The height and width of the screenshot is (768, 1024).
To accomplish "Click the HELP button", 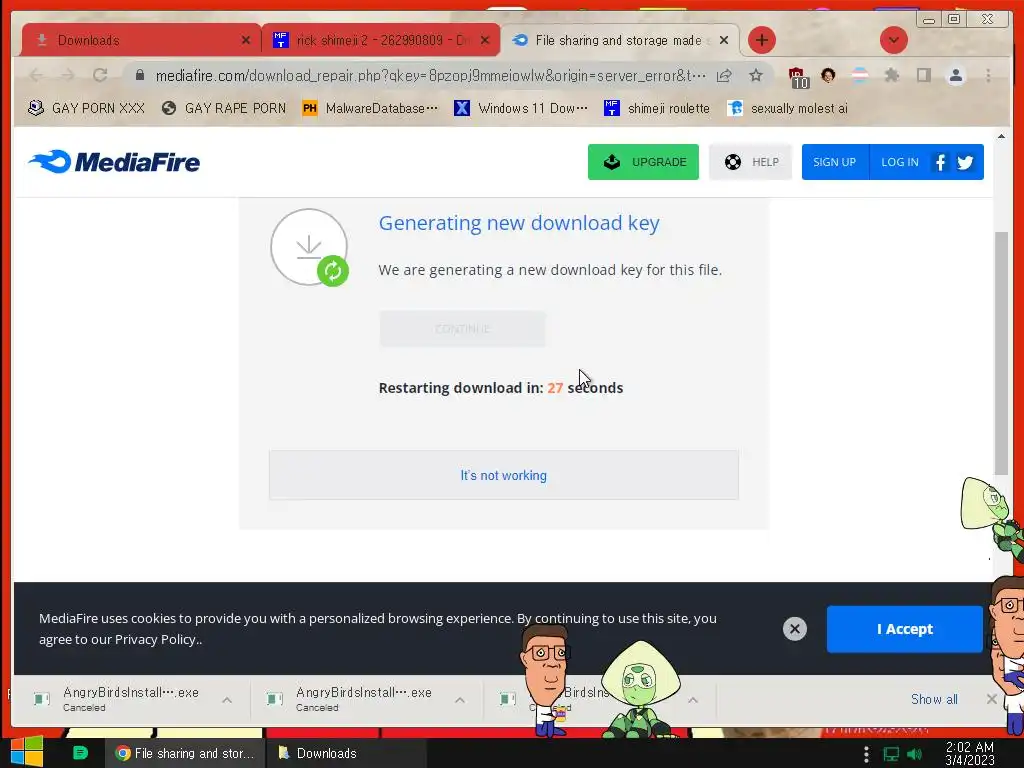I will coord(750,162).
